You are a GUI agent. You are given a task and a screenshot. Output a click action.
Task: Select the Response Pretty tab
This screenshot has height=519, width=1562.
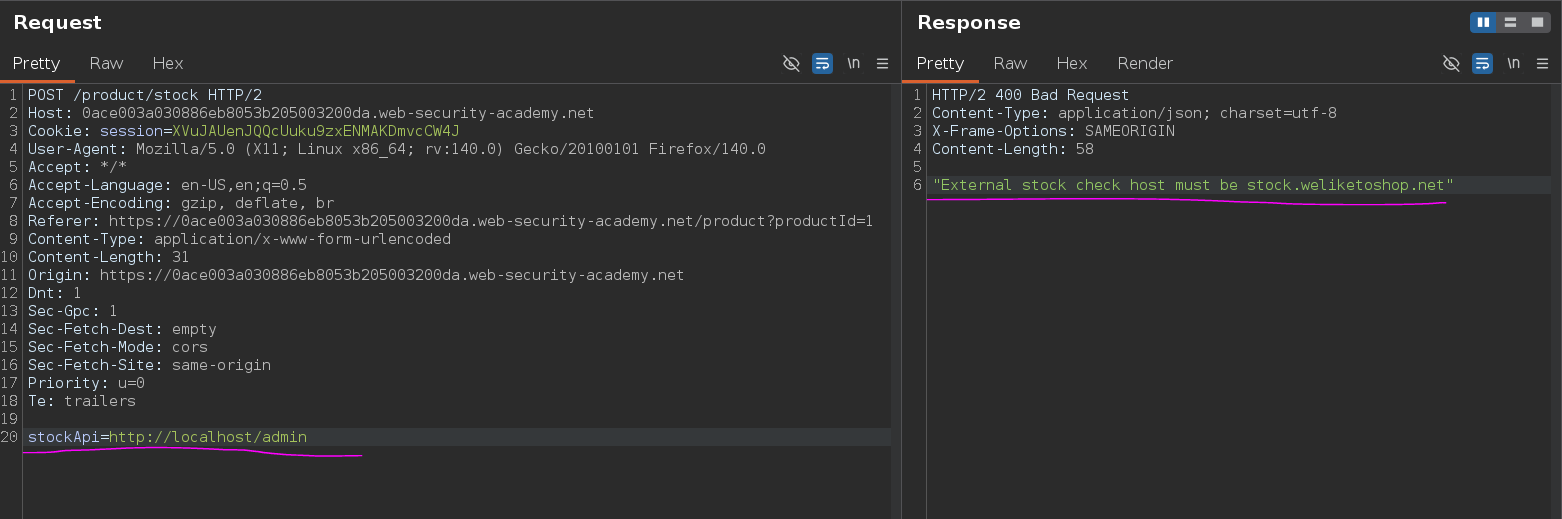(x=940, y=63)
